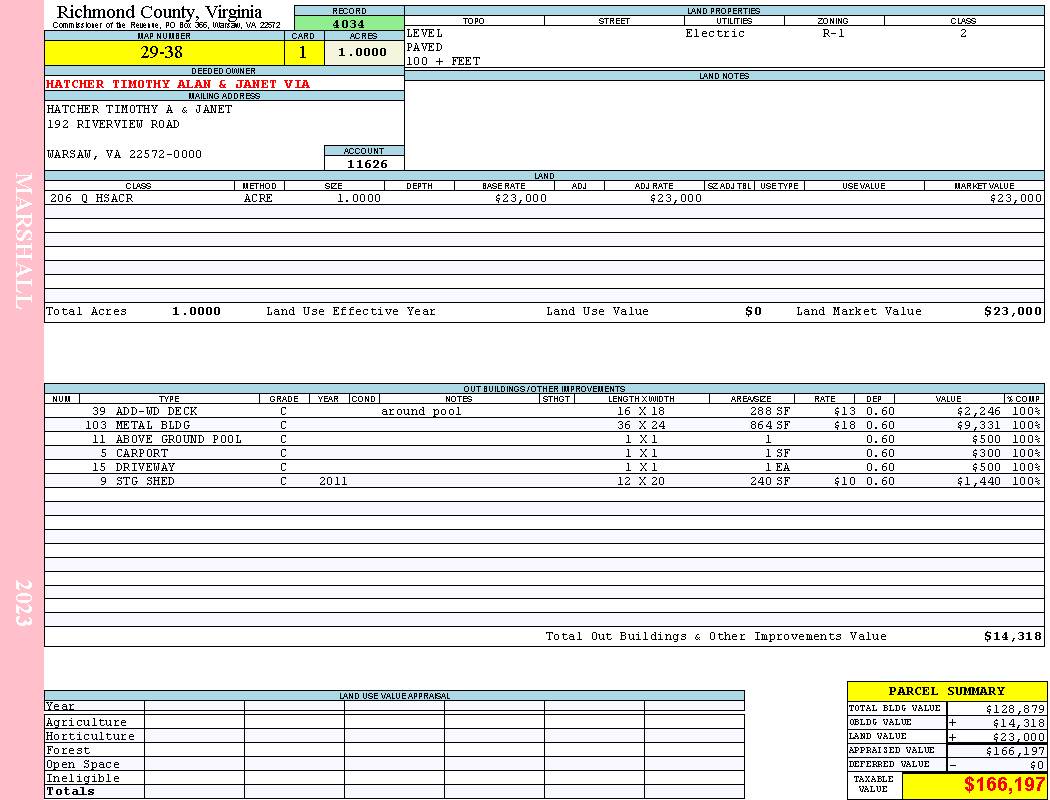The height and width of the screenshot is (800, 1050).
Task: Click deeded owner HATCHER TIMOTHY ALAN & JANET VIA
Action: (178, 84)
